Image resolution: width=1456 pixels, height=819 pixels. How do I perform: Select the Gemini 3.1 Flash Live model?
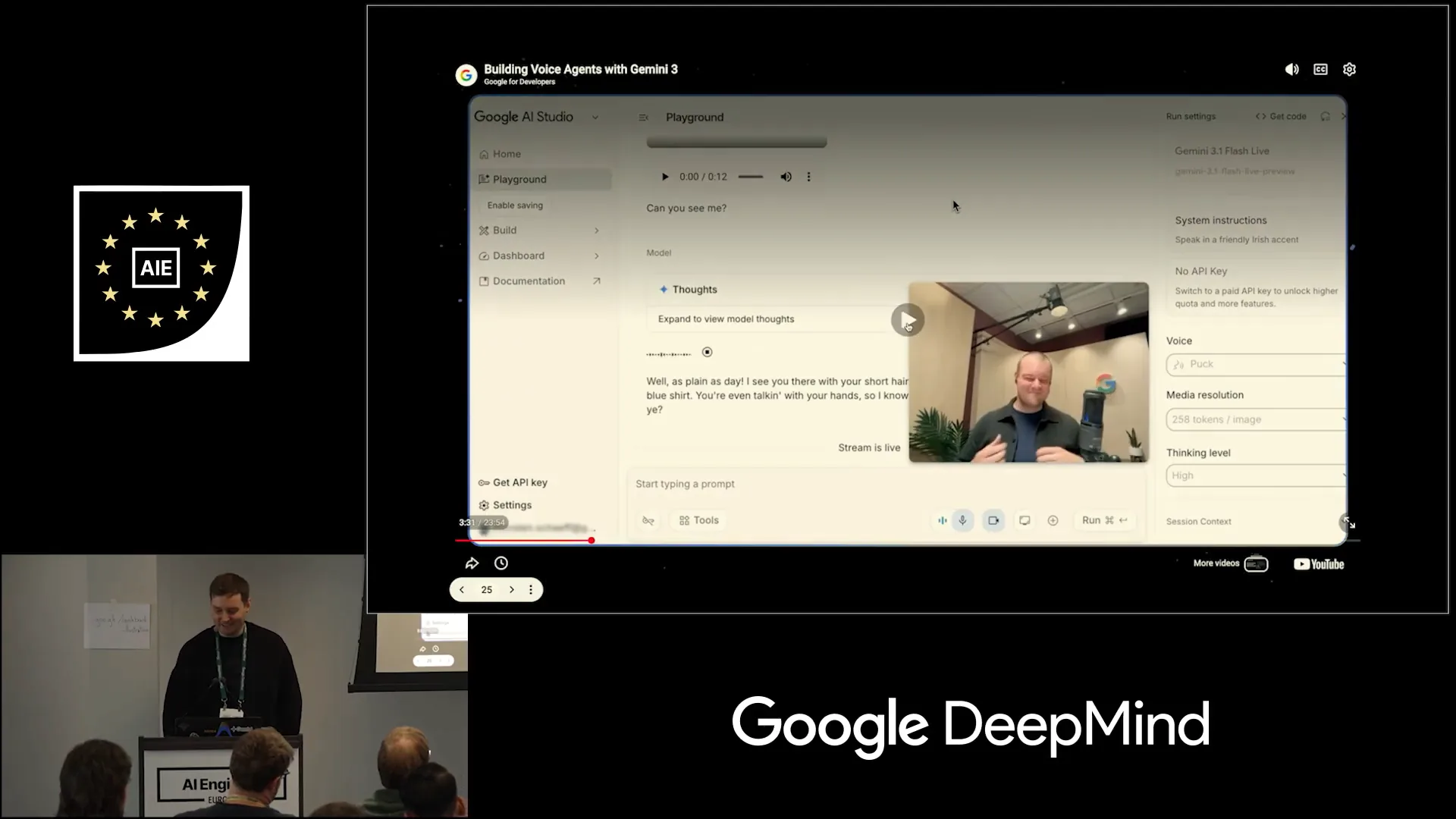(x=1255, y=161)
